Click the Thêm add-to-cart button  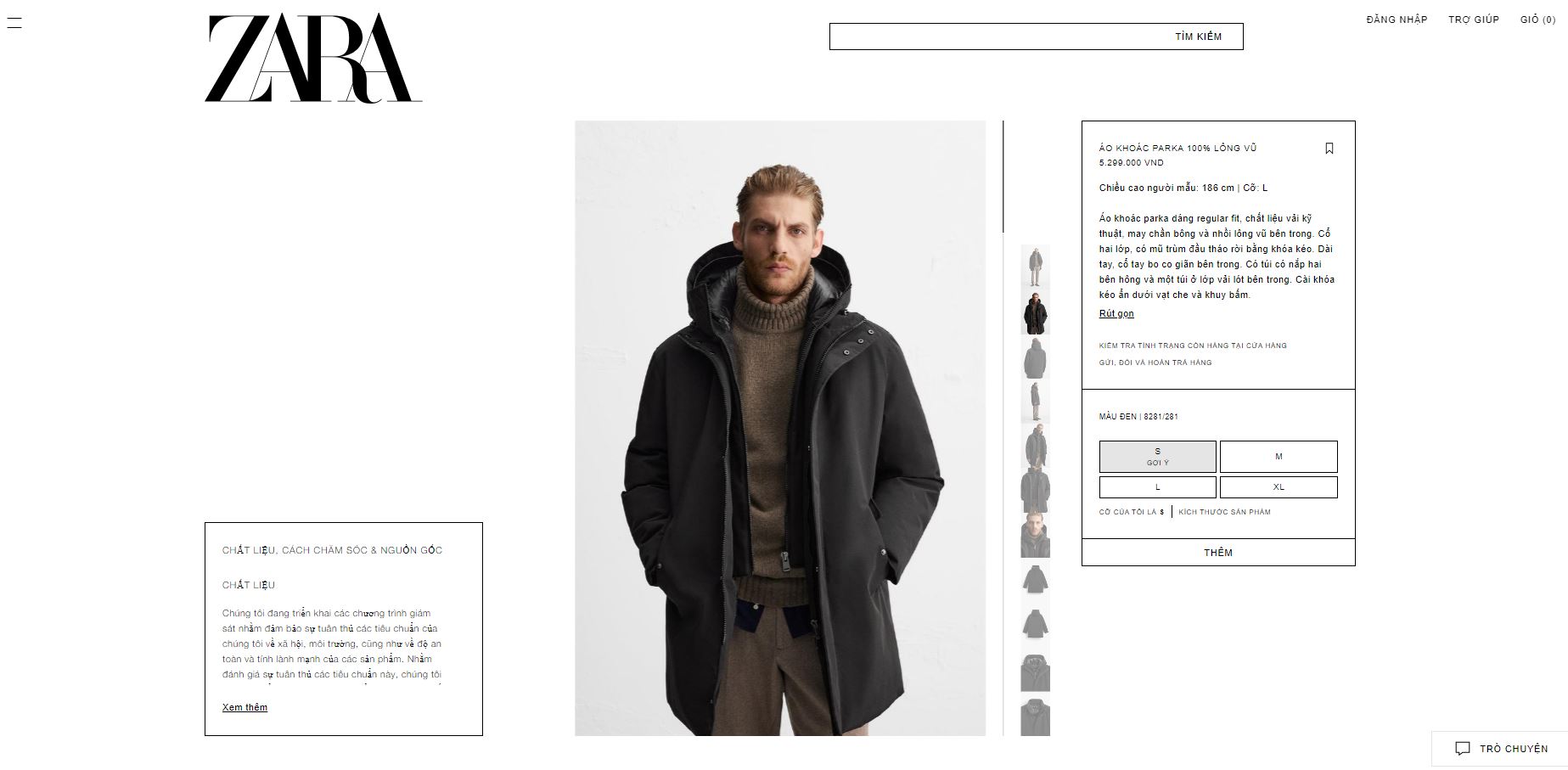pyautogui.click(x=1218, y=553)
